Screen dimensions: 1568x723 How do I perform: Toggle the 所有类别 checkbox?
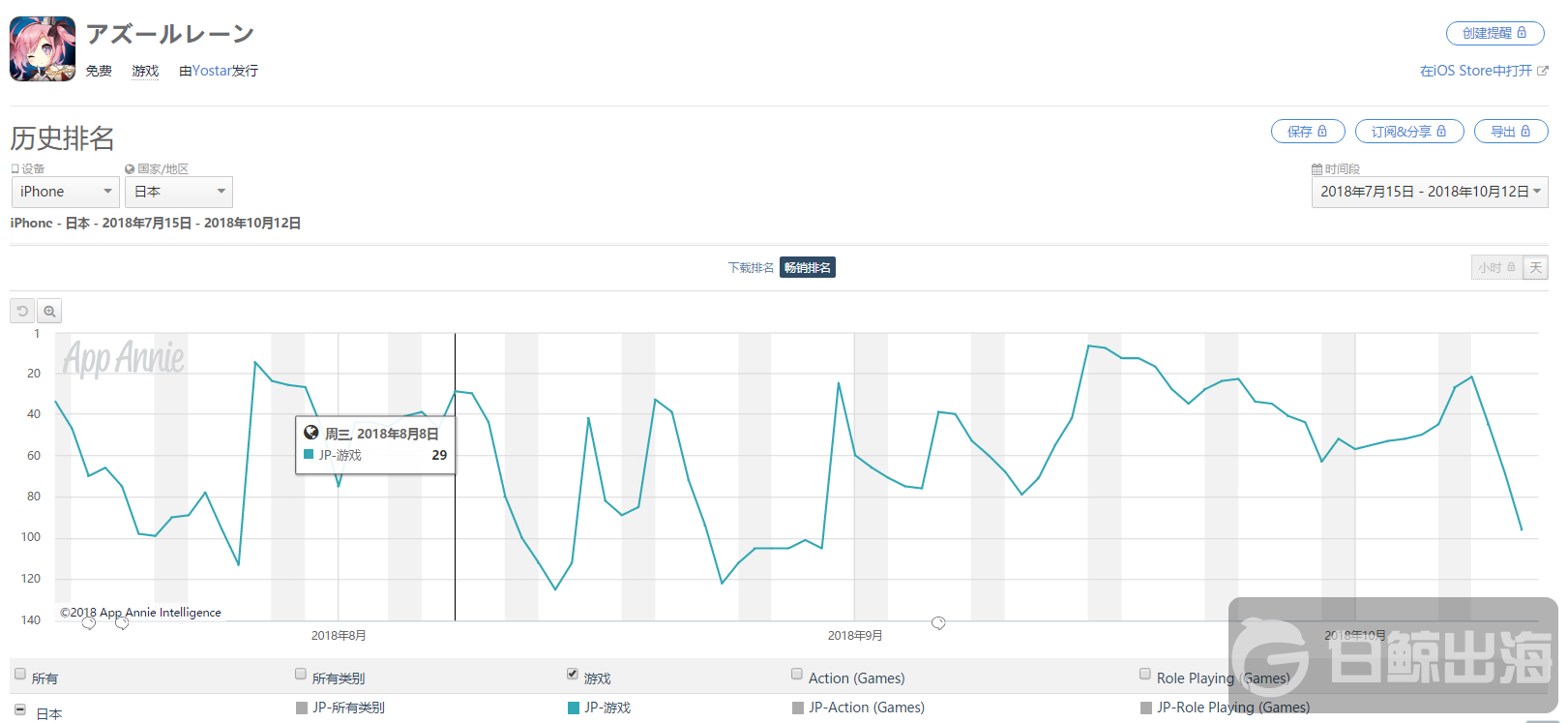pyautogui.click(x=301, y=674)
